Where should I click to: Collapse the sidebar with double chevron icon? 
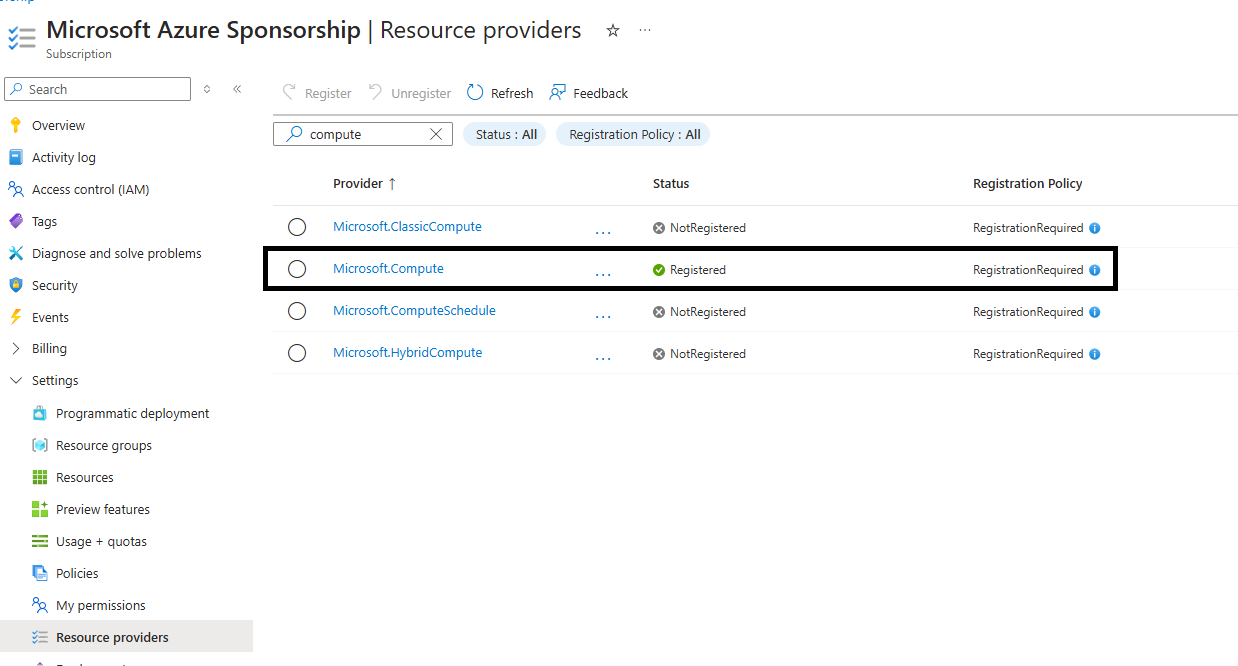(237, 89)
